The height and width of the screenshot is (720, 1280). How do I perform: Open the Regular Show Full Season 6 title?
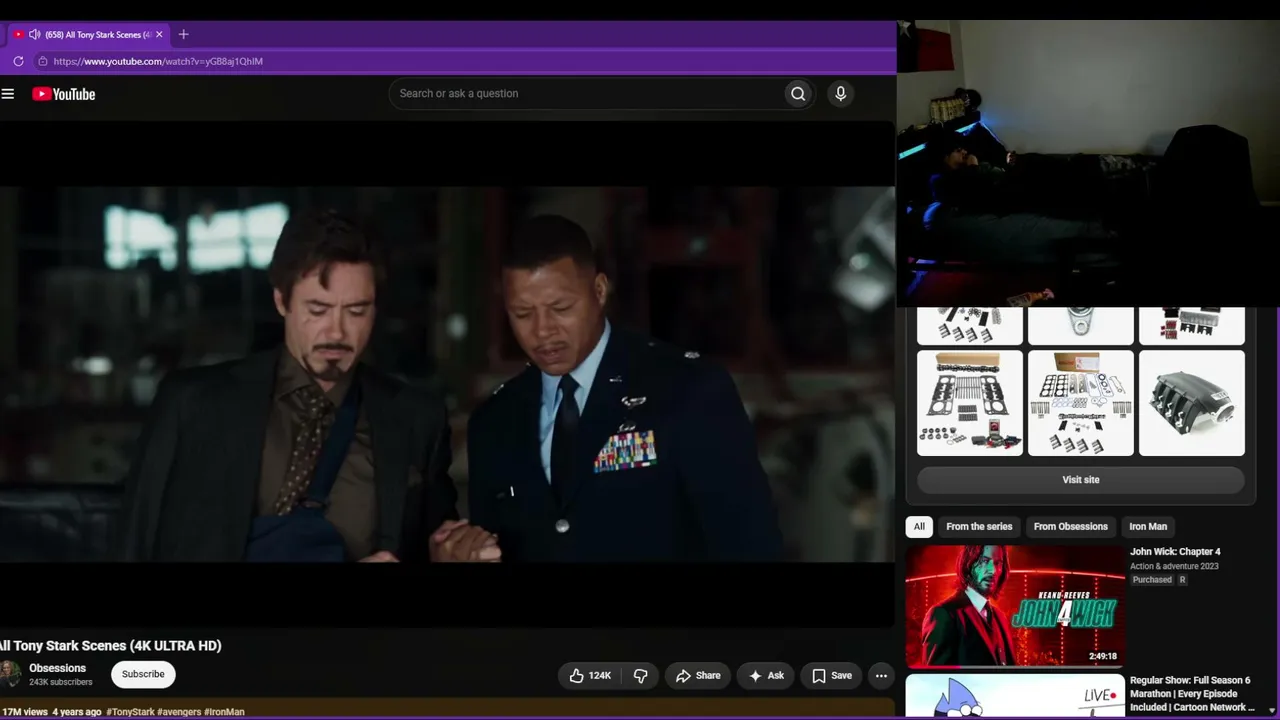click(1192, 694)
